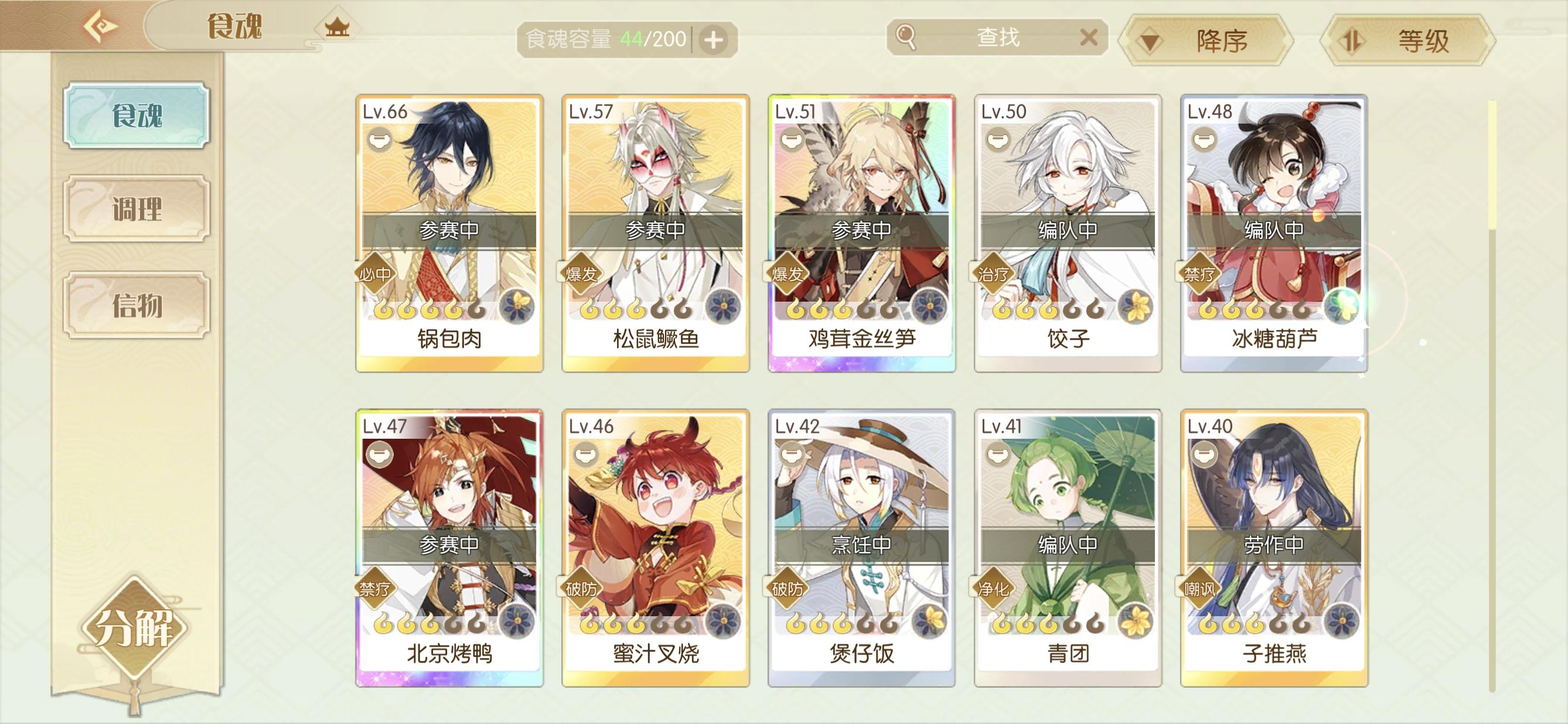The height and width of the screenshot is (724, 1568).
Task: Open the 等级 sort dropdown
Action: tap(1407, 41)
